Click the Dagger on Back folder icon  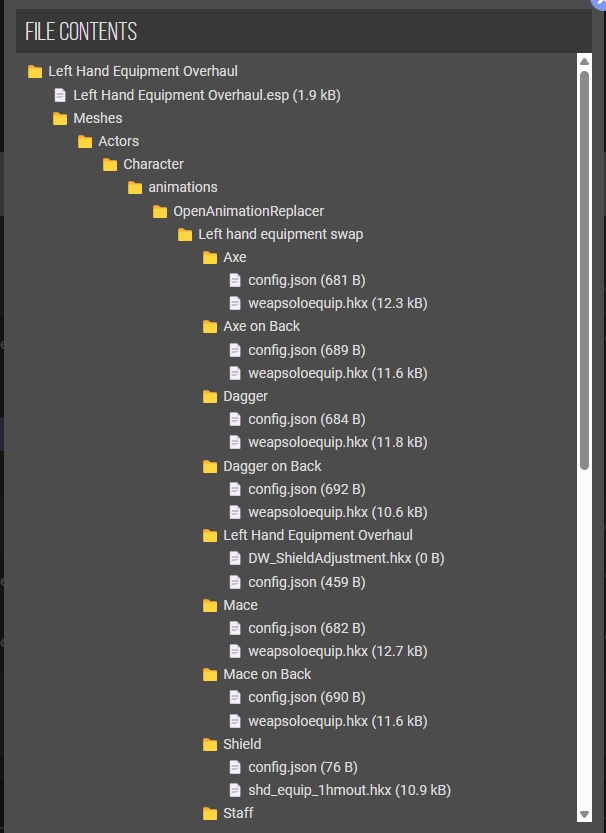click(x=210, y=466)
